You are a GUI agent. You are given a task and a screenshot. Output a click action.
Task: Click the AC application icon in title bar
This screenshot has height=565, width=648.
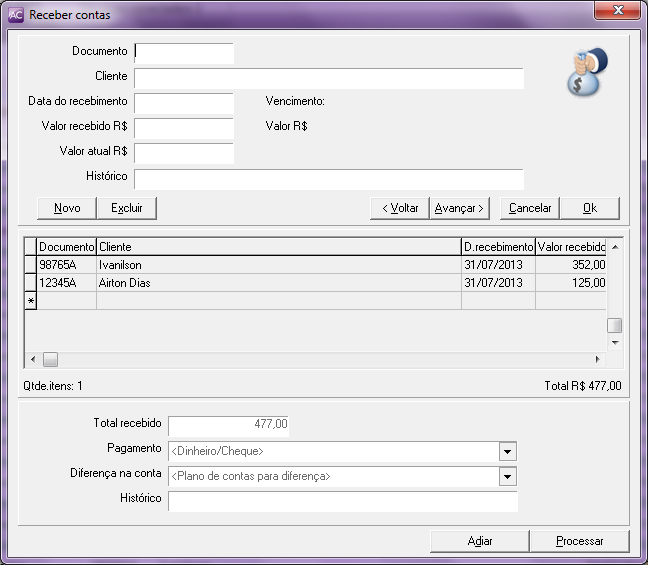click(15, 15)
